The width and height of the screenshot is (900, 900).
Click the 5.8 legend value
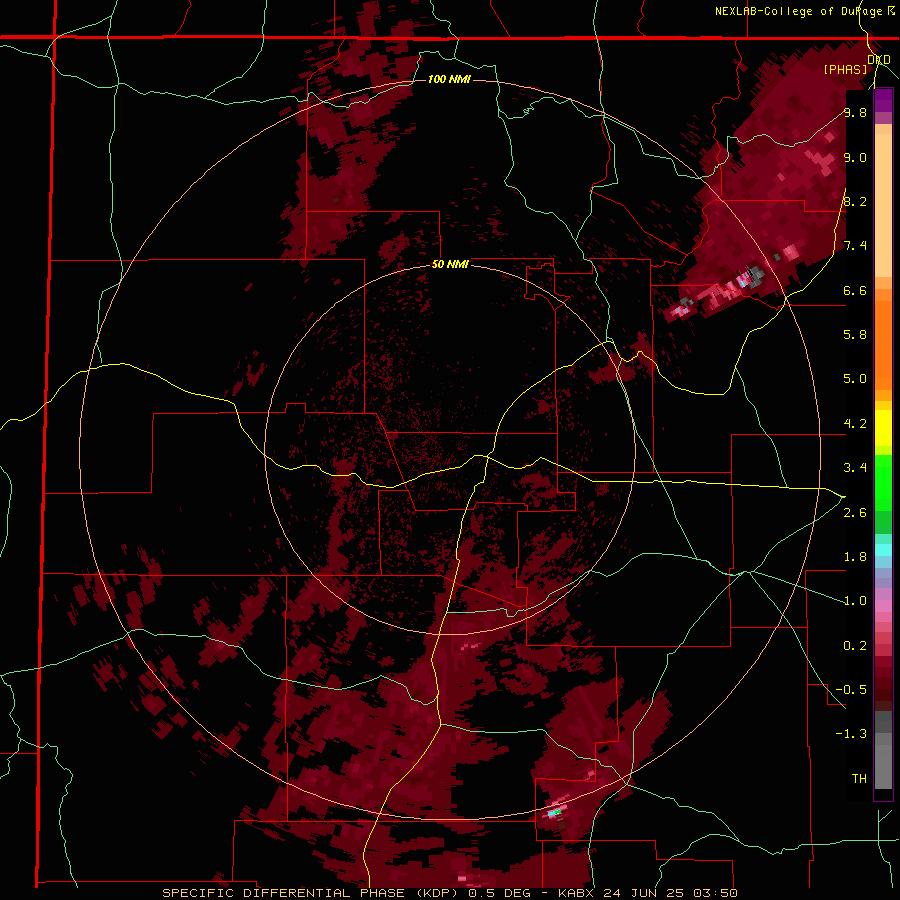point(855,335)
